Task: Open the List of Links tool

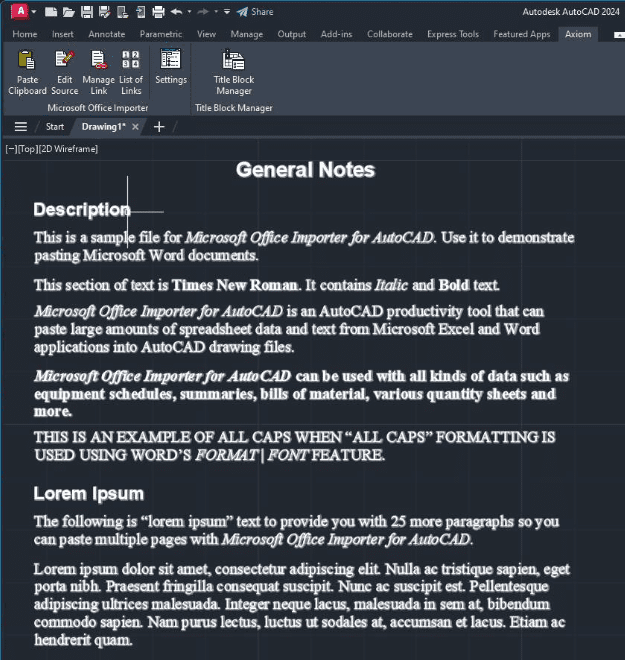Action: [x=131, y=72]
